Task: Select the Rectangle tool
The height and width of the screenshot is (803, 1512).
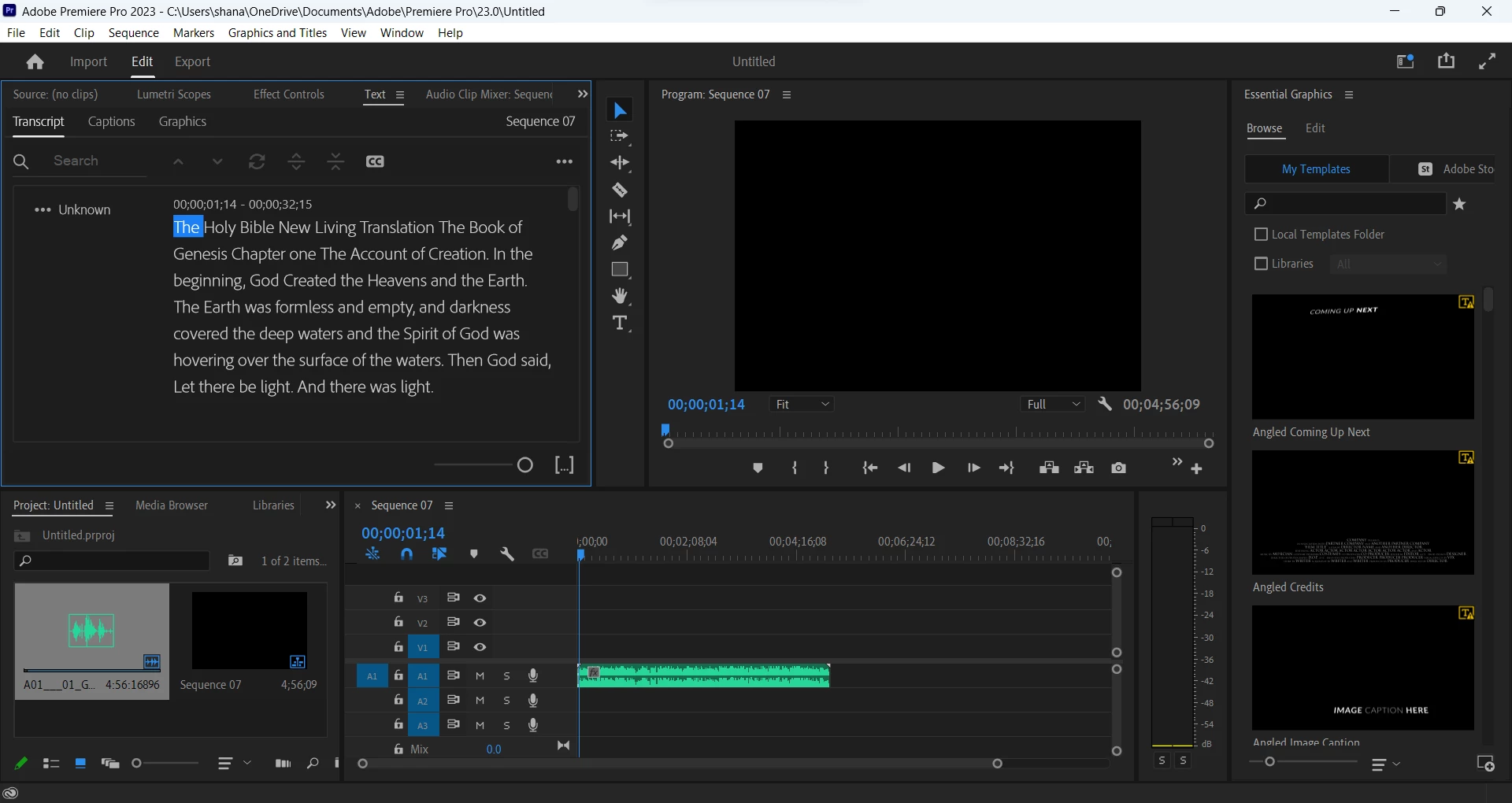Action: click(620, 269)
